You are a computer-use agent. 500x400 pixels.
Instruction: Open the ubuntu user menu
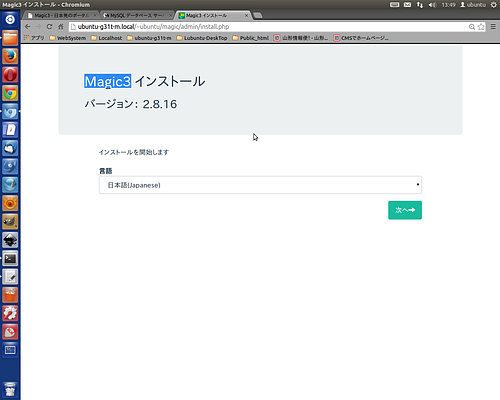pos(473,5)
